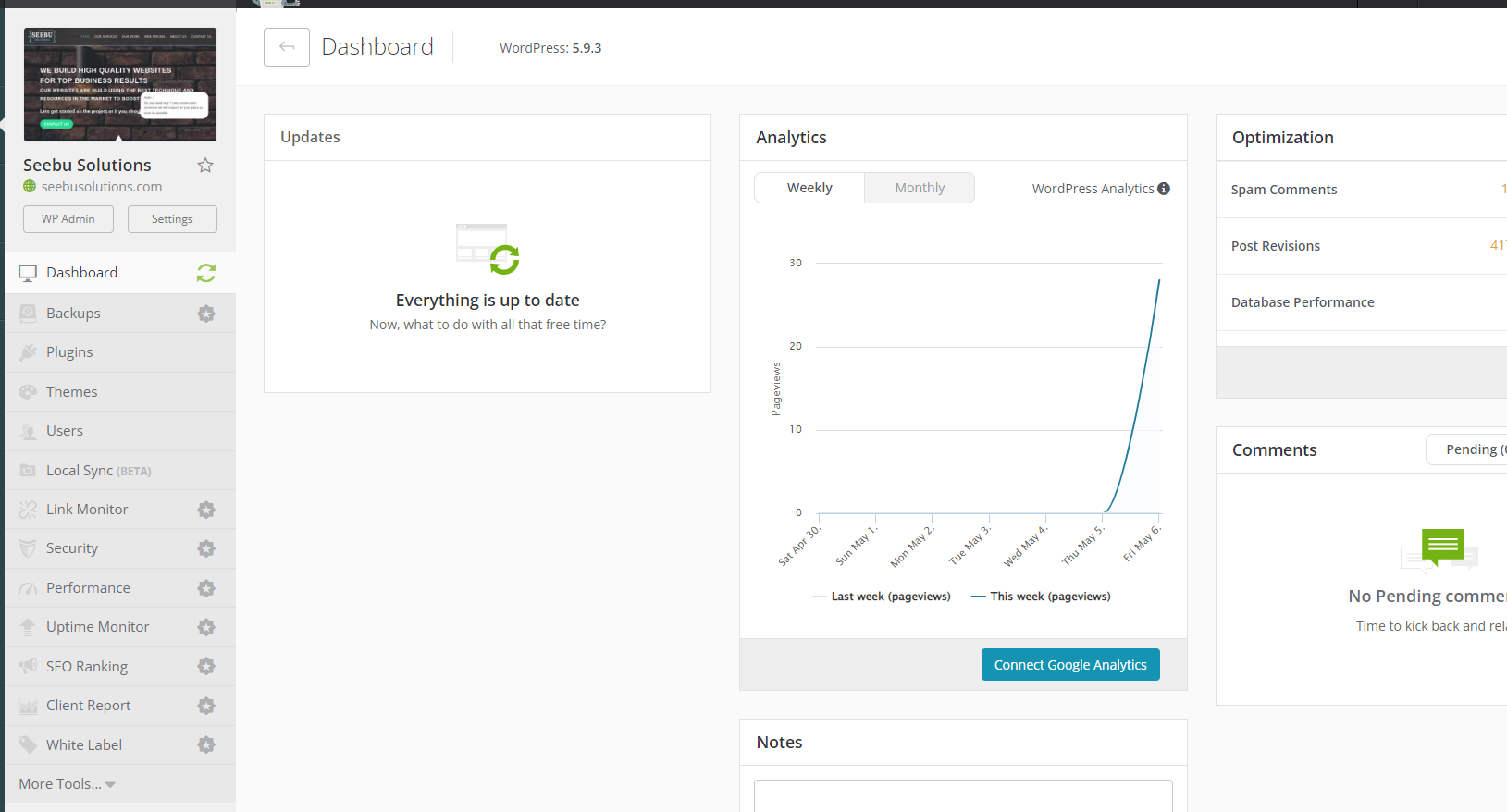Click the back arrow beside Dashboard

click(287, 47)
